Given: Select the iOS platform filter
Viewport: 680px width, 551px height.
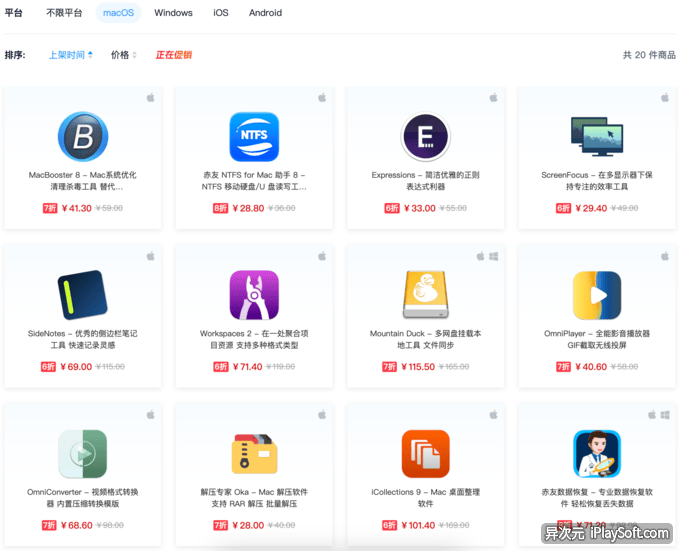Looking at the screenshot, I should tap(221, 13).
